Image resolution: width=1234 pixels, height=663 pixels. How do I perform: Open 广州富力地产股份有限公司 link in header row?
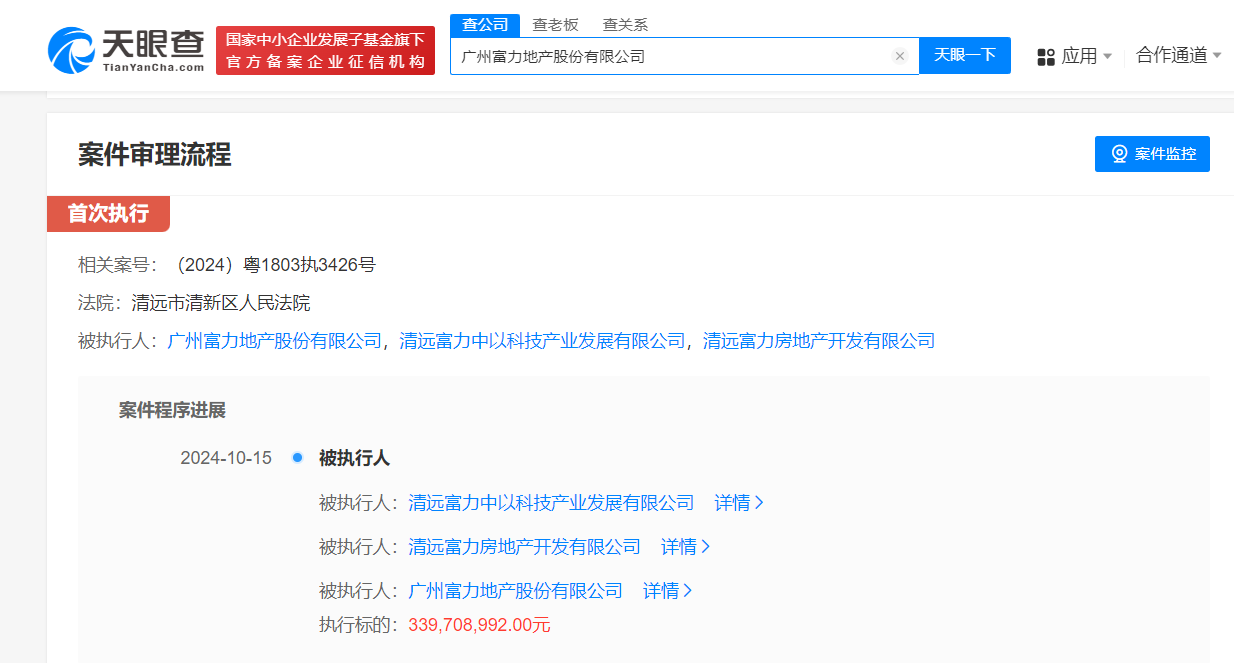coord(274,341)
